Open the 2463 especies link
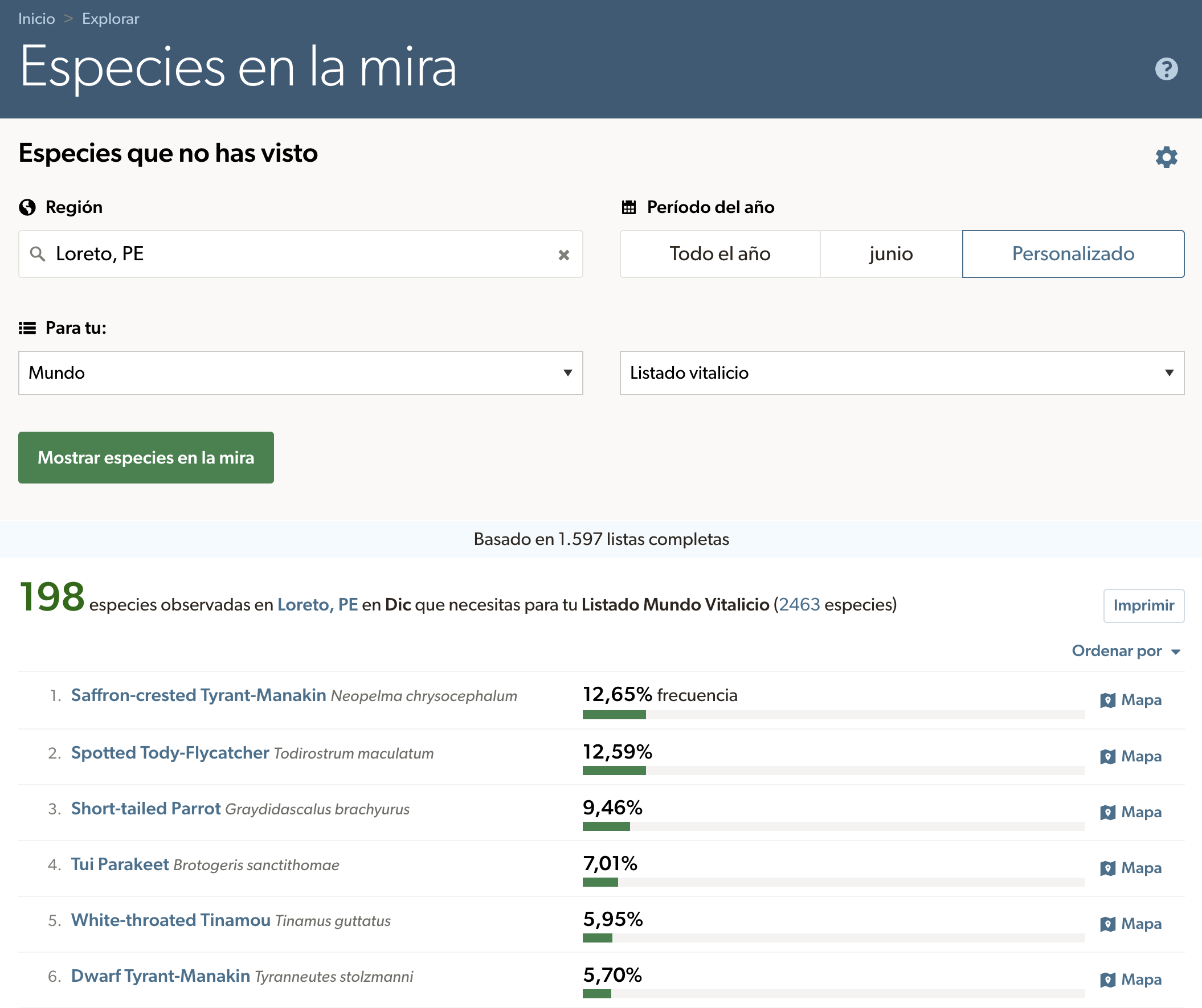The height and width of the screenshot is (1008, 1202). point(800,605)
